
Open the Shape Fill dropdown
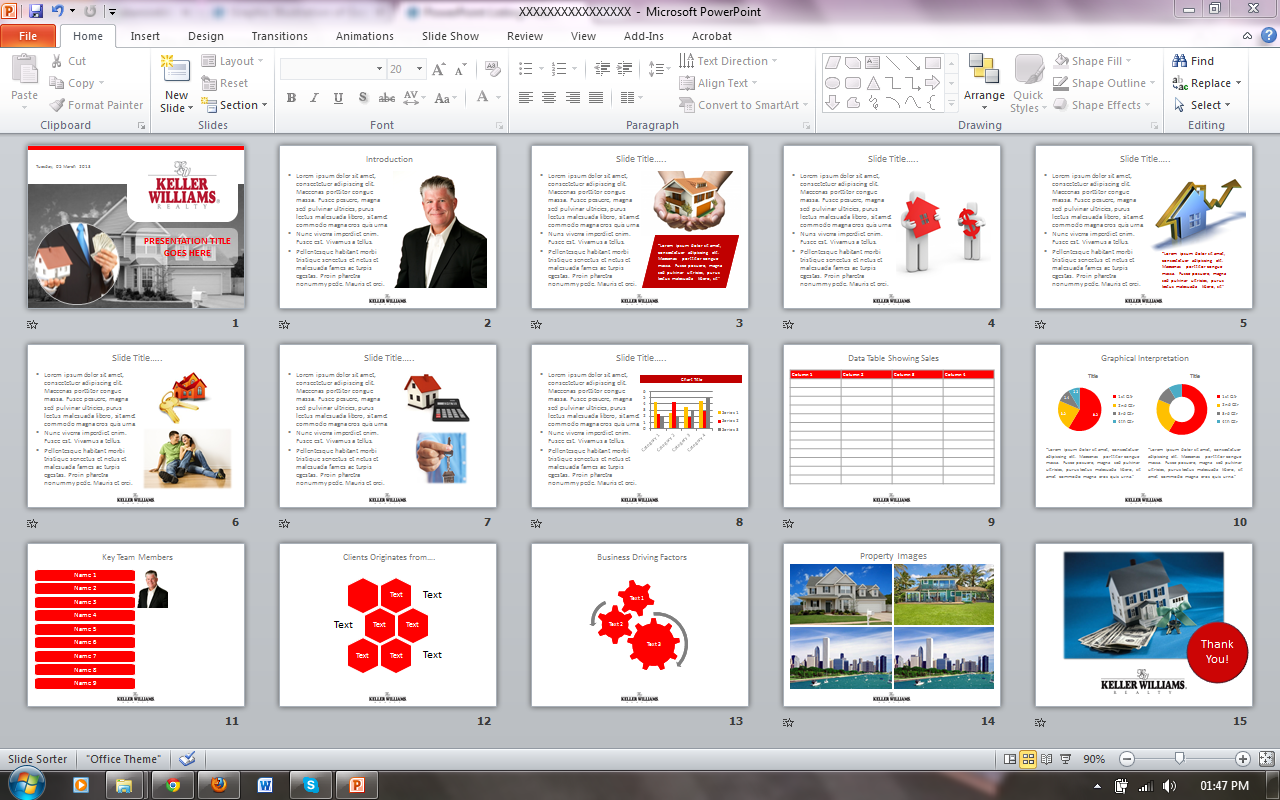pos(1094,61)
